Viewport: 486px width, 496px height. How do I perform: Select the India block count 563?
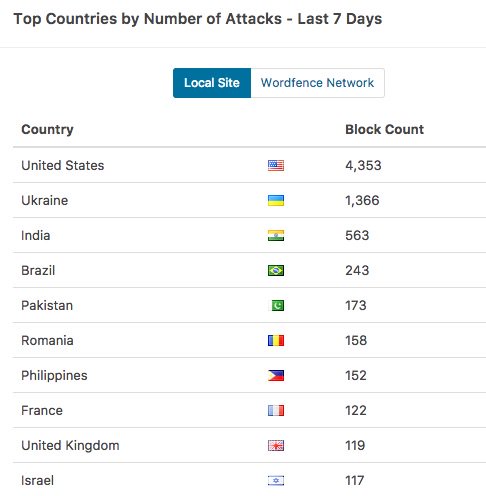pos(357,235)
